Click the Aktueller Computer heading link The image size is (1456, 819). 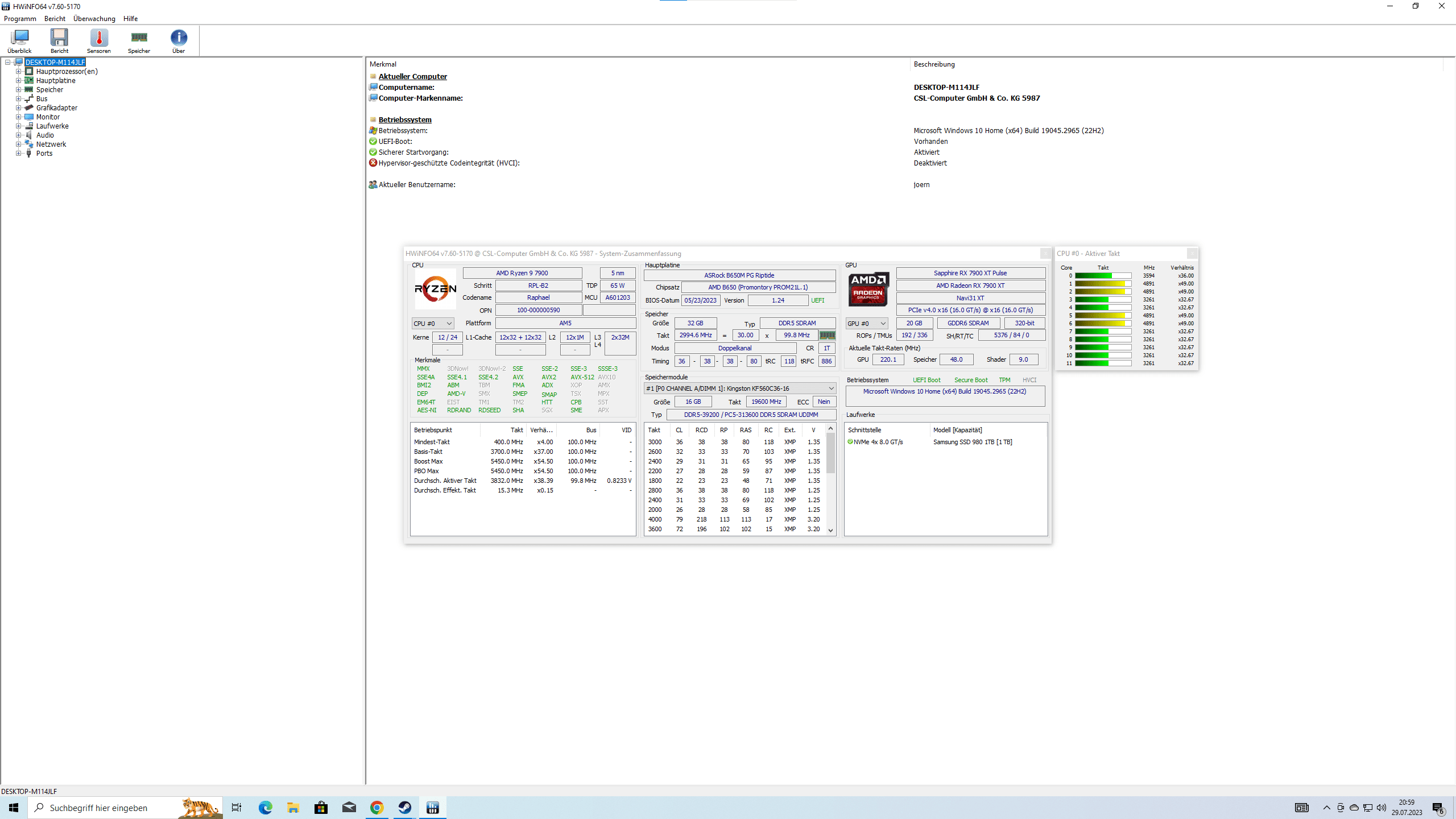[x=413, y=76]
